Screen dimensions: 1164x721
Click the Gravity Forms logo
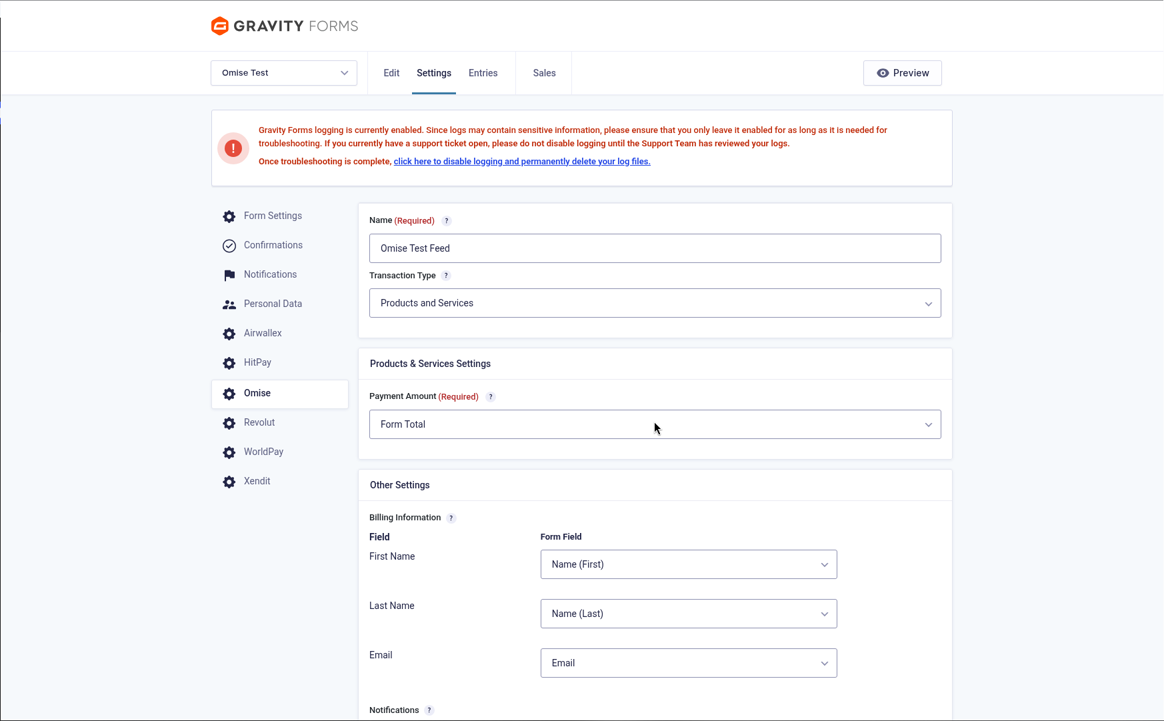point(284,26)
